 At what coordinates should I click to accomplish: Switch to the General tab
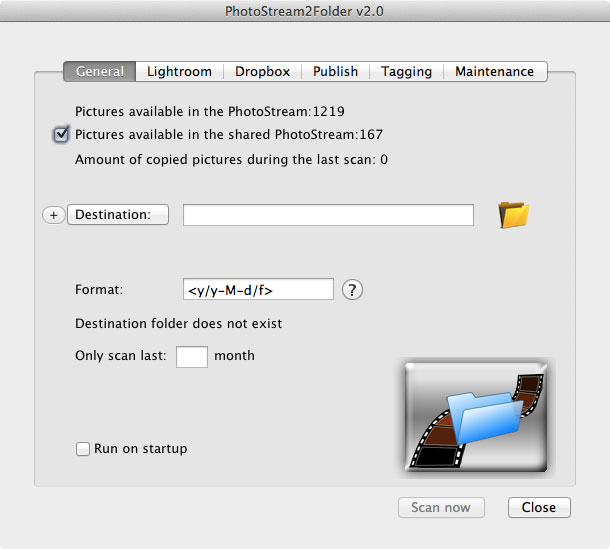tap(100, 72)
